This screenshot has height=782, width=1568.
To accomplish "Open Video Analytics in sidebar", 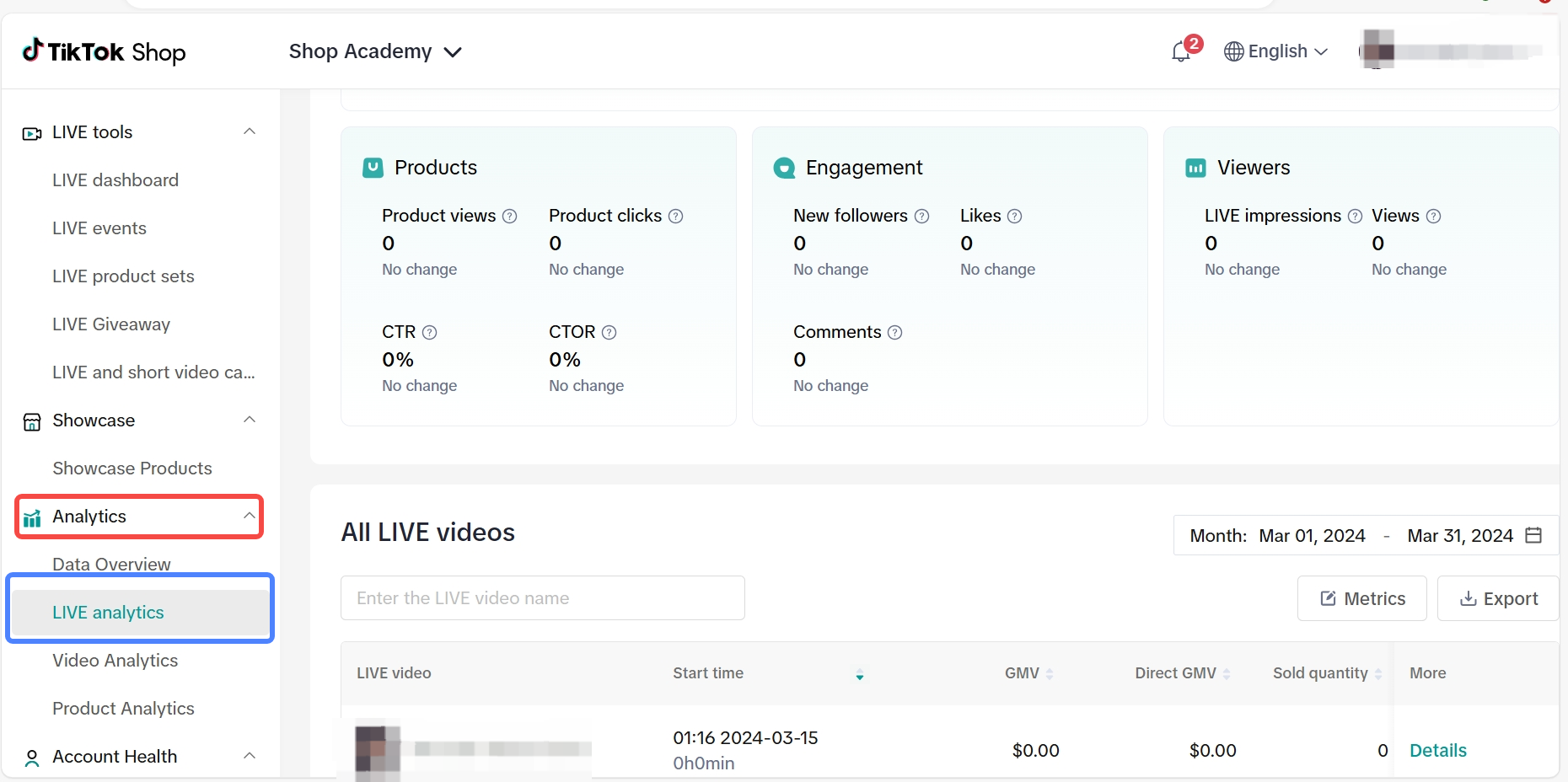I will [115, 661].
